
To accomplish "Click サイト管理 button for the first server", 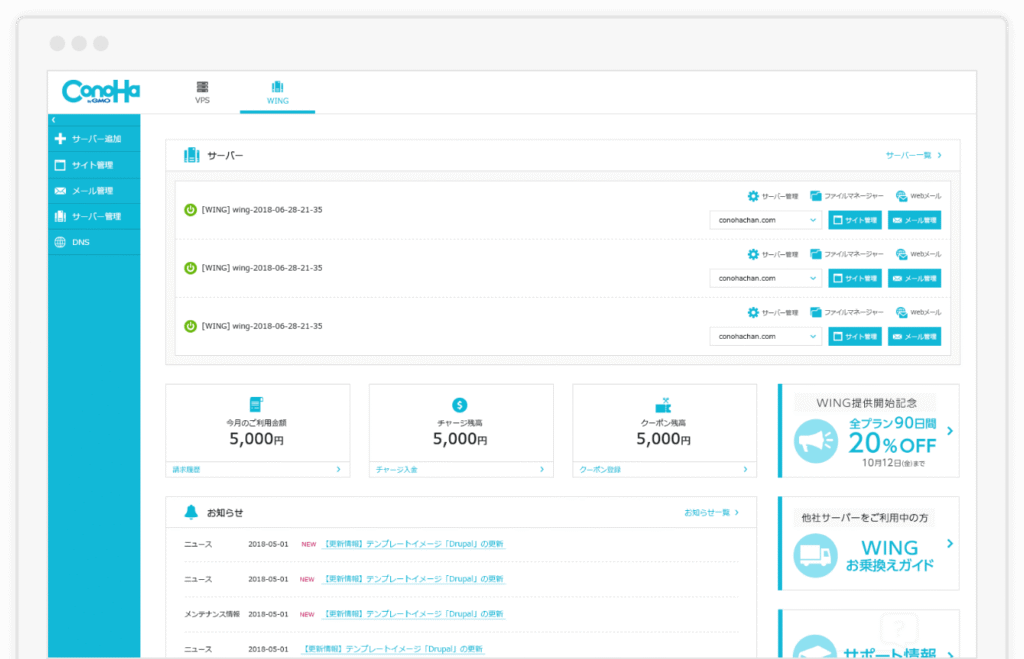I will [855, 221].
